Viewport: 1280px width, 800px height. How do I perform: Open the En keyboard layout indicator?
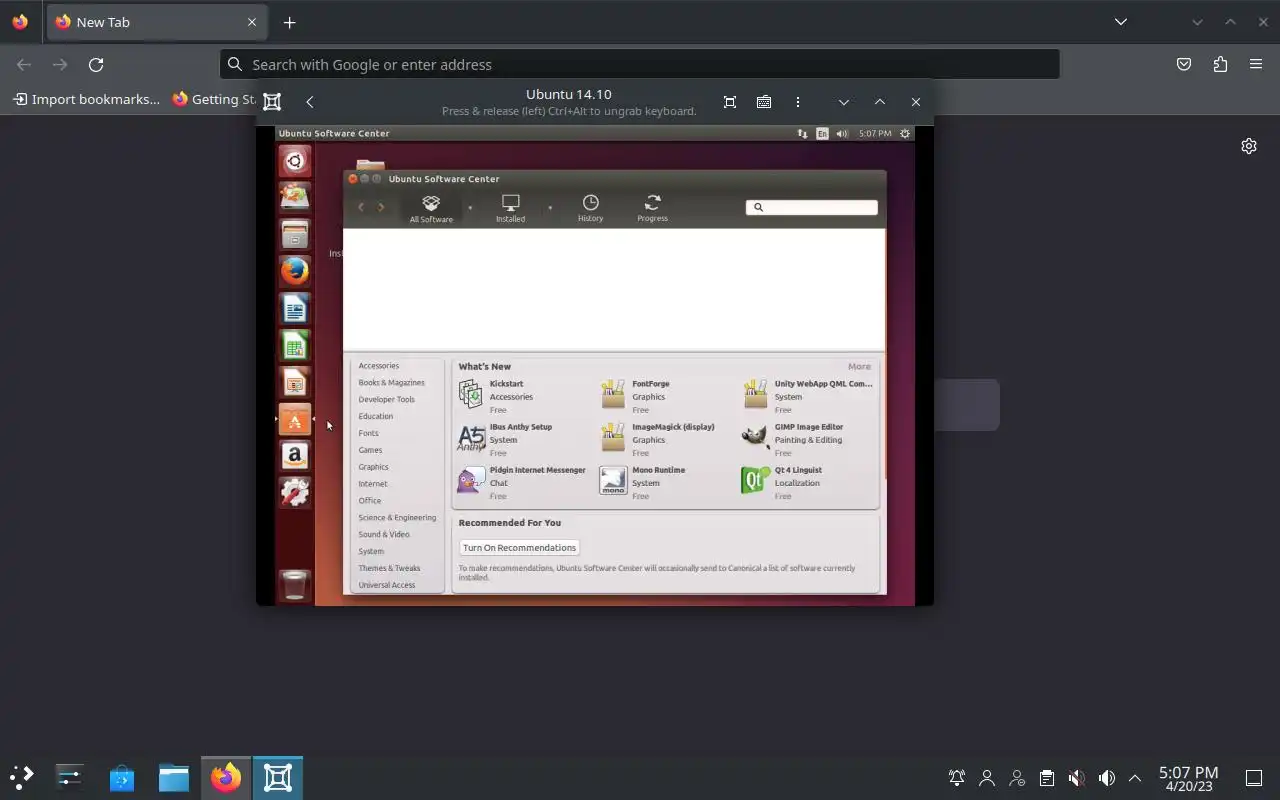pyautogui.click(x=822, y=133)
